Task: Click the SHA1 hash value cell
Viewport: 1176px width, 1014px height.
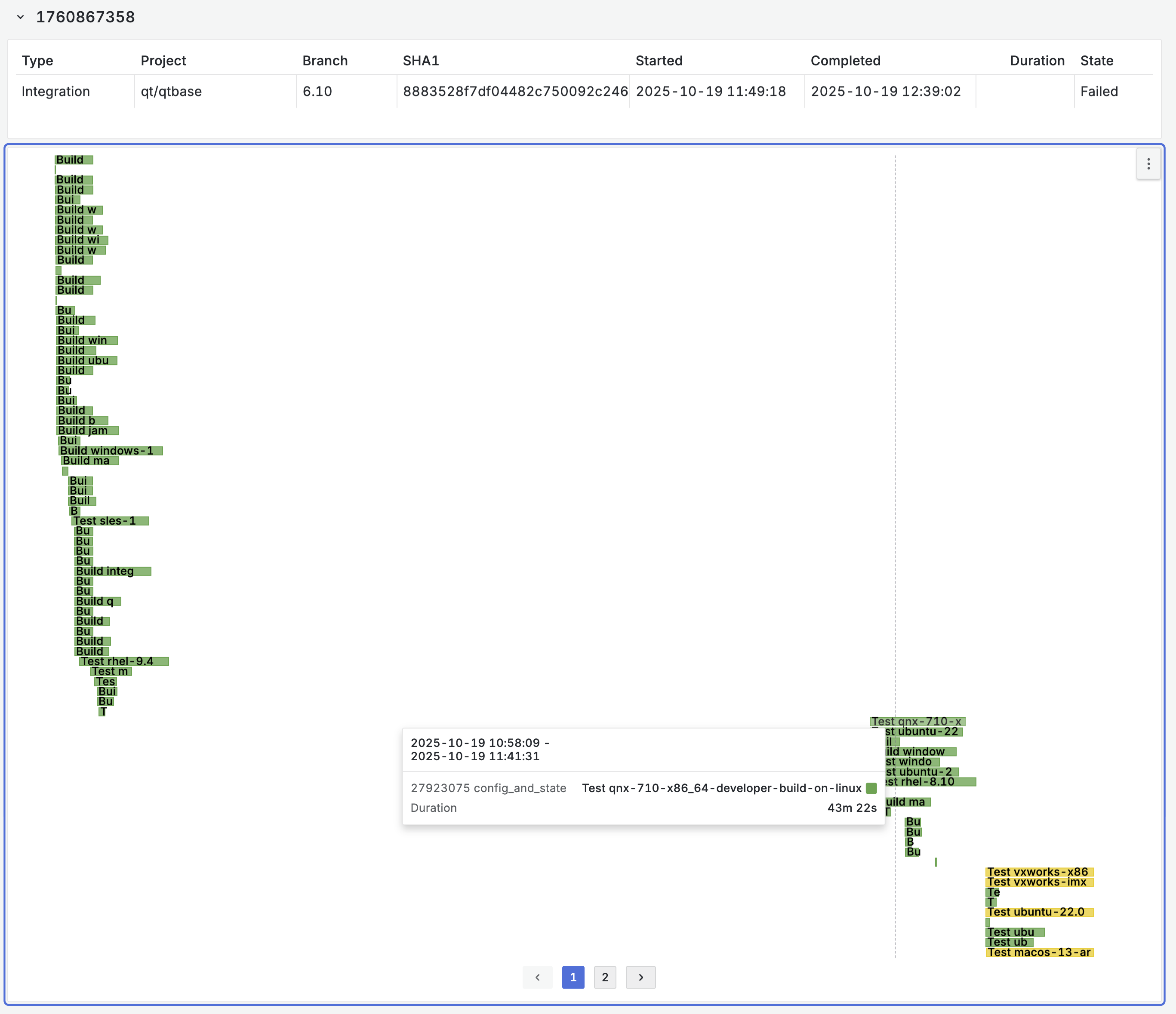Action: pos(515,91)
